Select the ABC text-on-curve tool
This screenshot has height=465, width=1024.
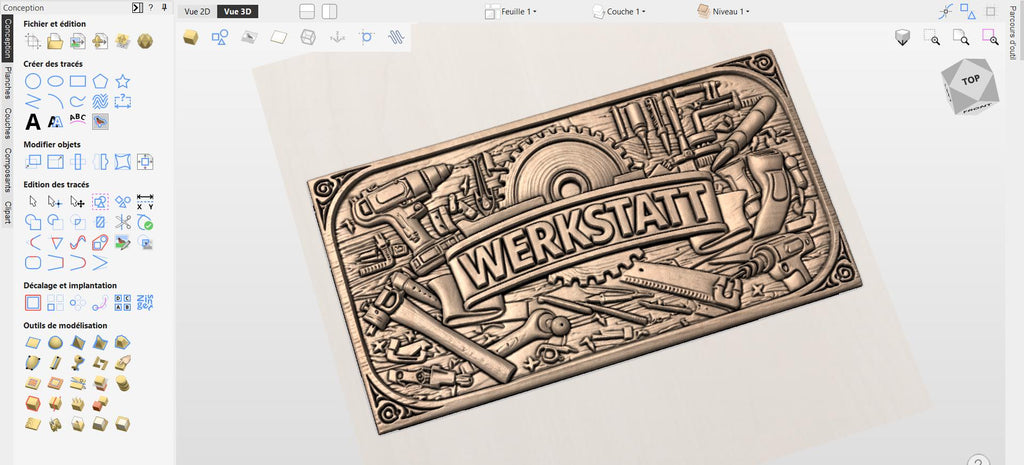[78, 121]
